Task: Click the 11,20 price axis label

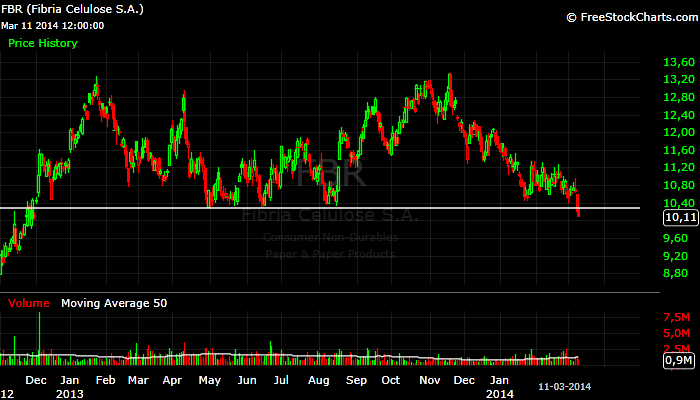Action: pyautogui.click(x=679, y=167)
